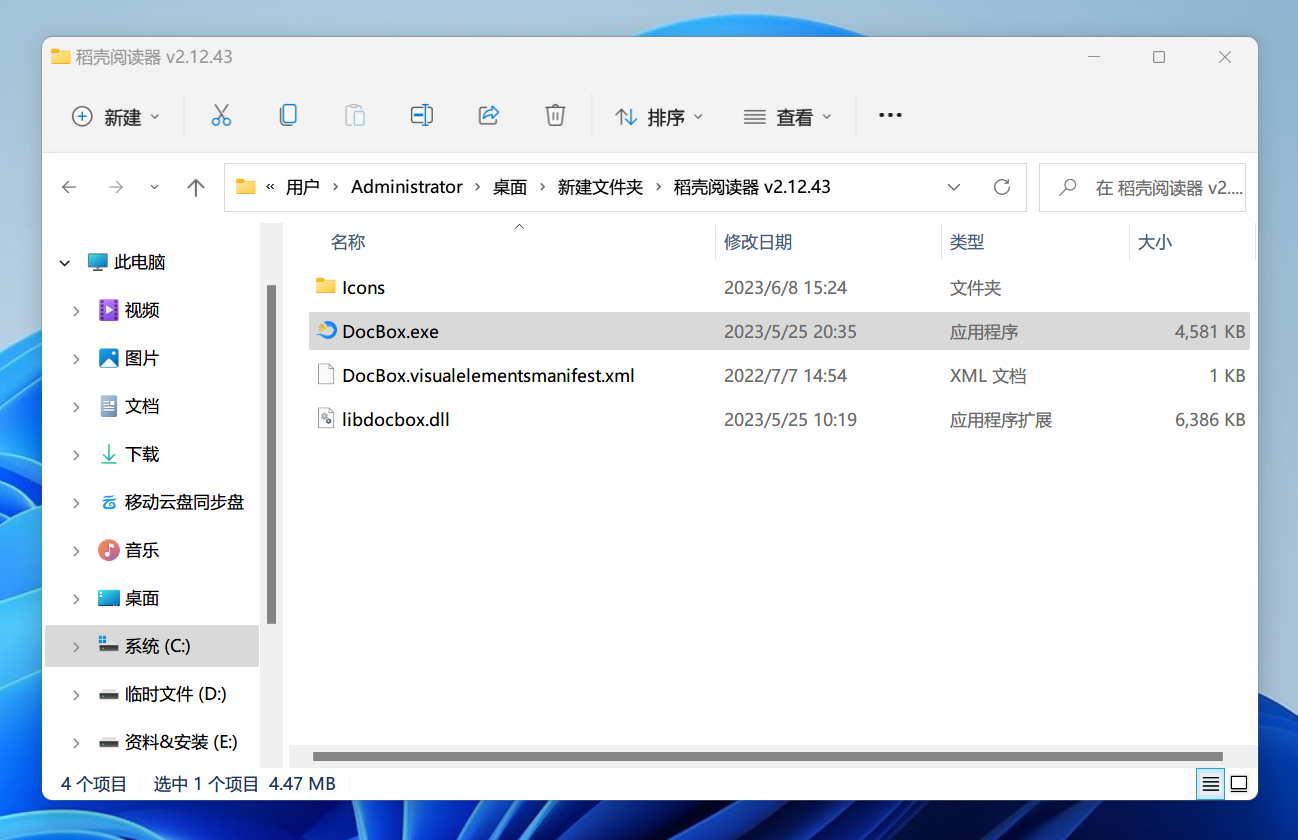This screenshot has height=840, width=1298.
Task: Click the cloud sync drive icon
Action: (109, 502)
